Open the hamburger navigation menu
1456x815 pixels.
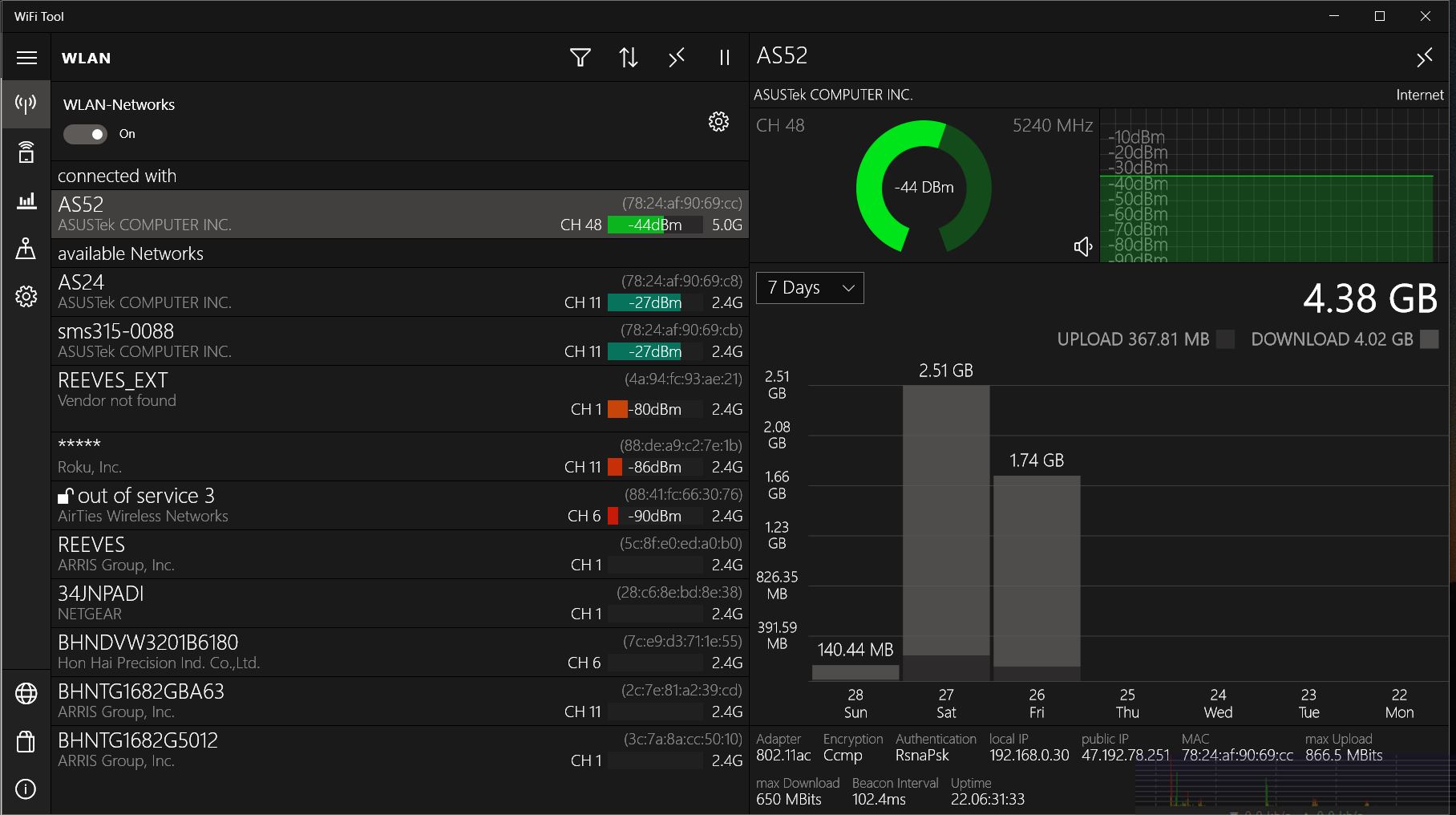[x=26, y=58]
